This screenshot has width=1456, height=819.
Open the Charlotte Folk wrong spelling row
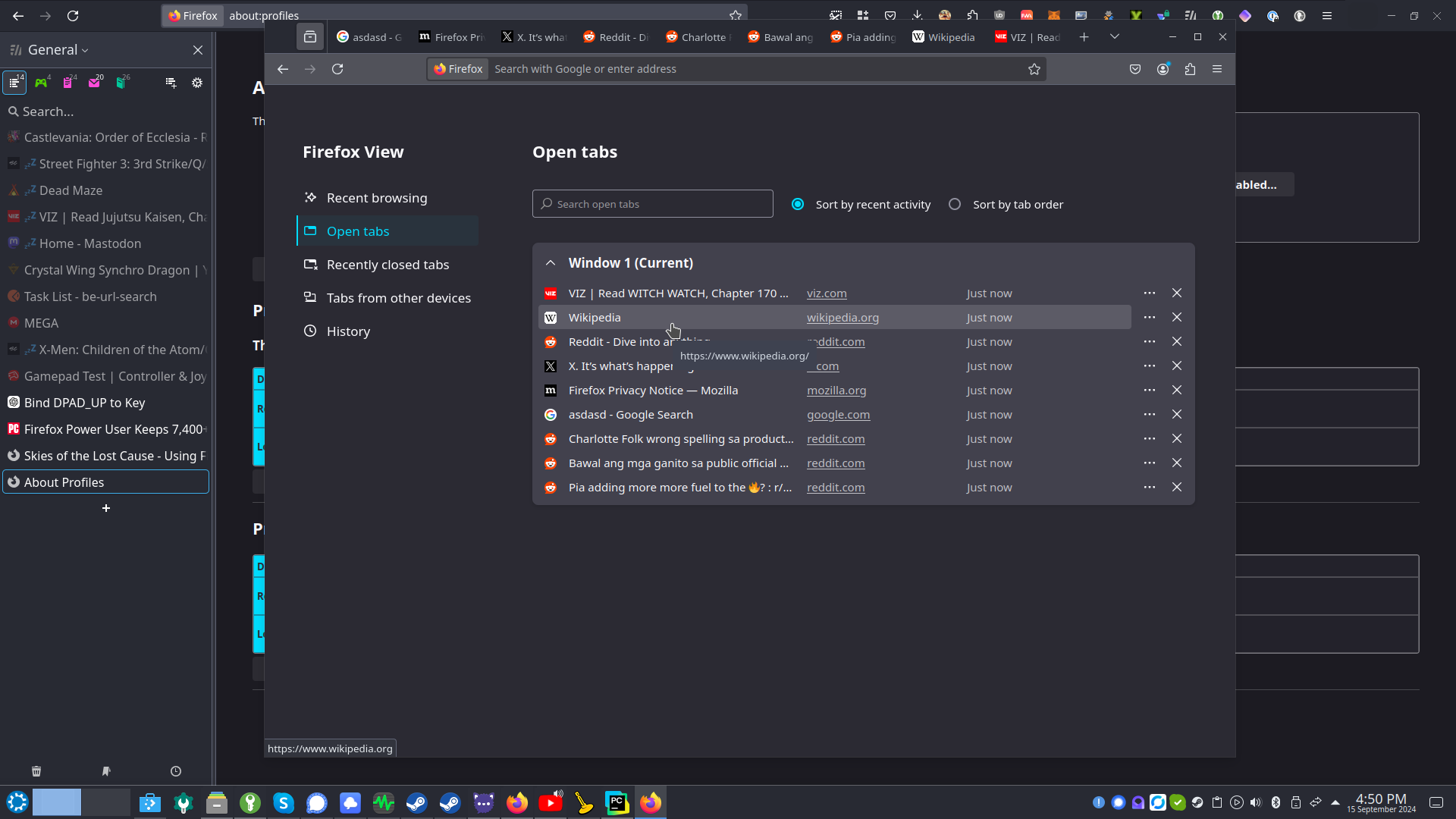(x=834, y=439)
